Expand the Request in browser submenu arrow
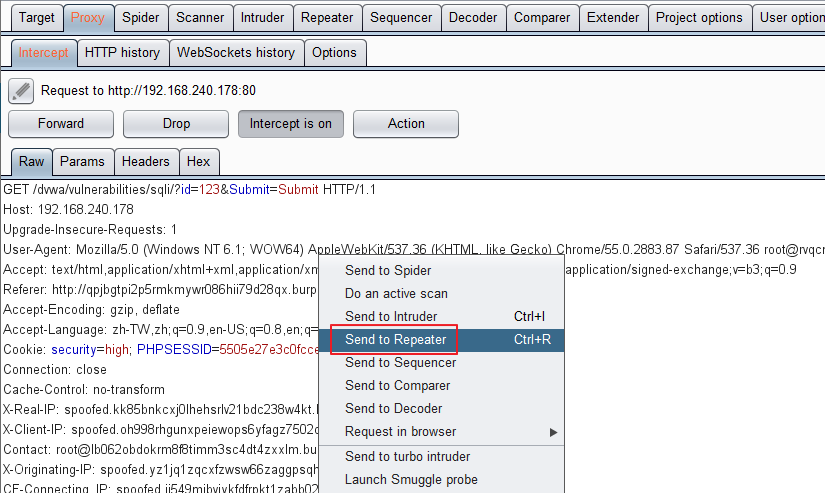This screenshot has width=825, height=493. (553, 432)
